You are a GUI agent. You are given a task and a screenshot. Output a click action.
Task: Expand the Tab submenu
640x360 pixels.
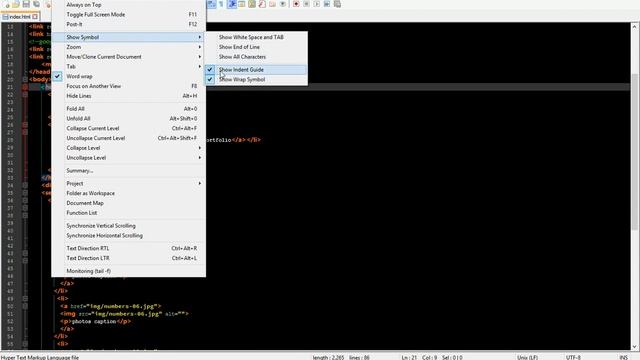[128, 67]
